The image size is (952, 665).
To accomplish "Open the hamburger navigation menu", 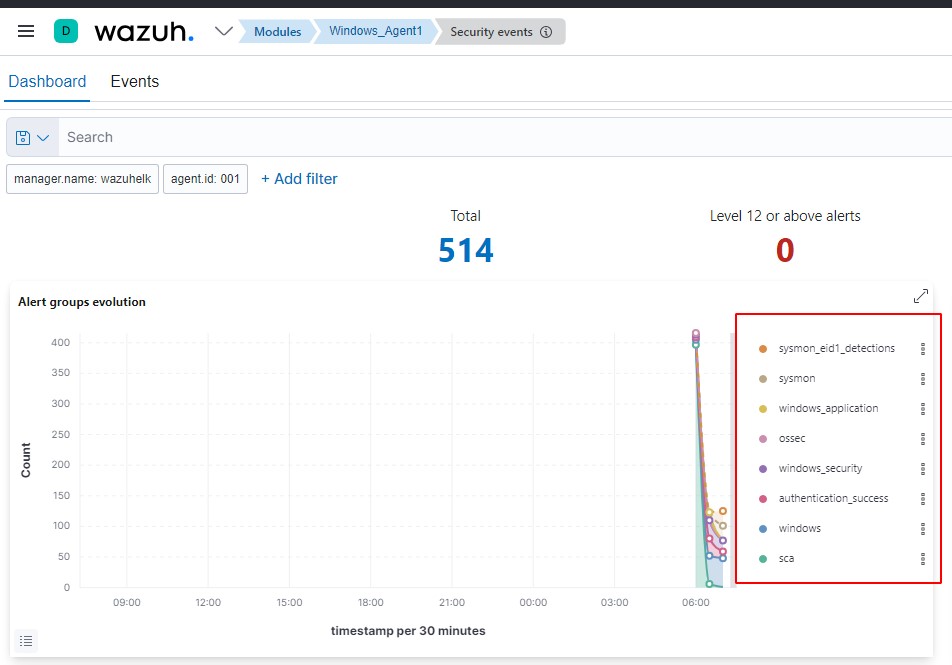I will (x=26, y=31).
